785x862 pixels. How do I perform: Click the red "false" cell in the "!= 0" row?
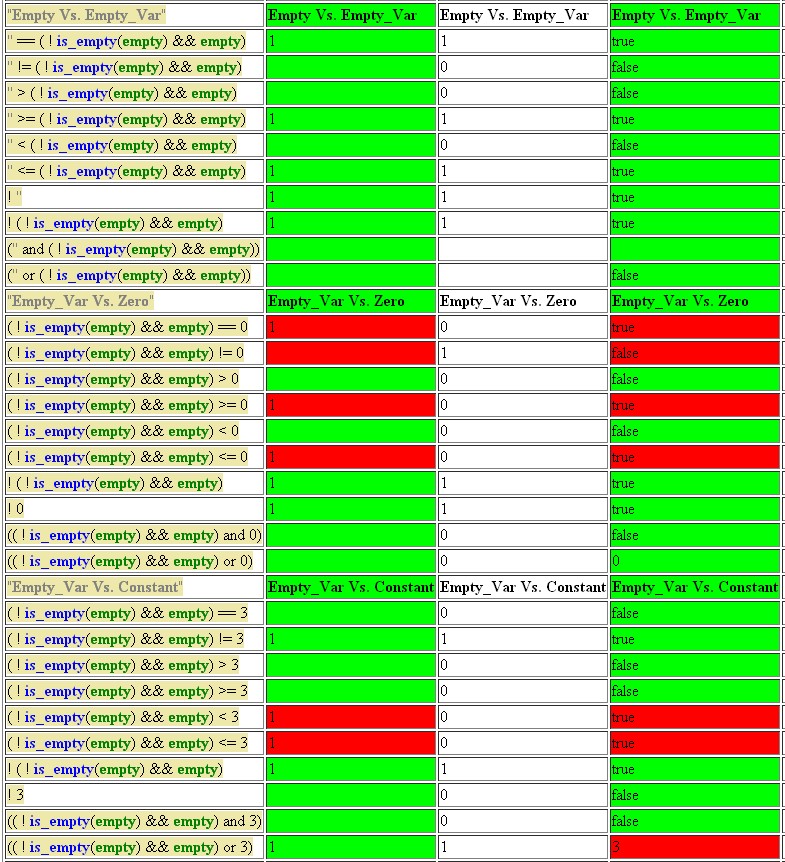[694, 353]
